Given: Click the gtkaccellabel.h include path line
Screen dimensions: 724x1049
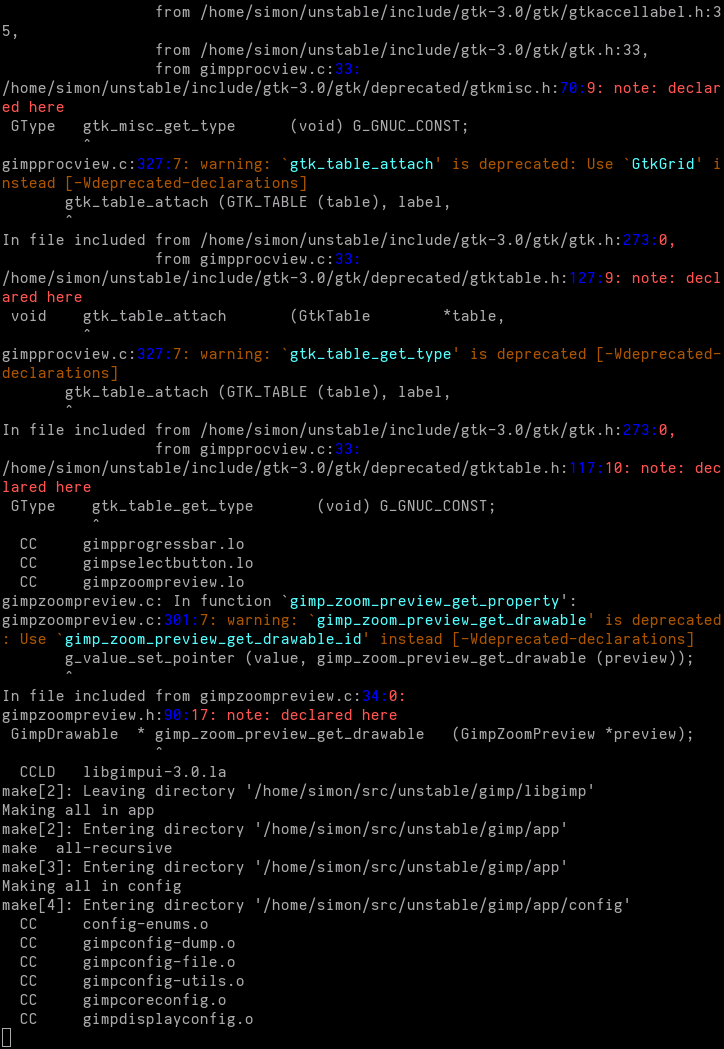Looking at the screenshot, I should coord(438,12).
